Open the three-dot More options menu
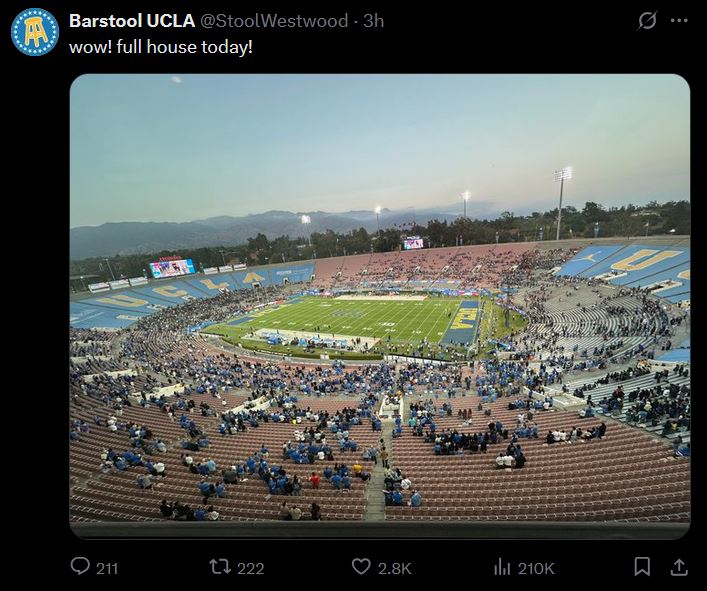 point(679,21)
